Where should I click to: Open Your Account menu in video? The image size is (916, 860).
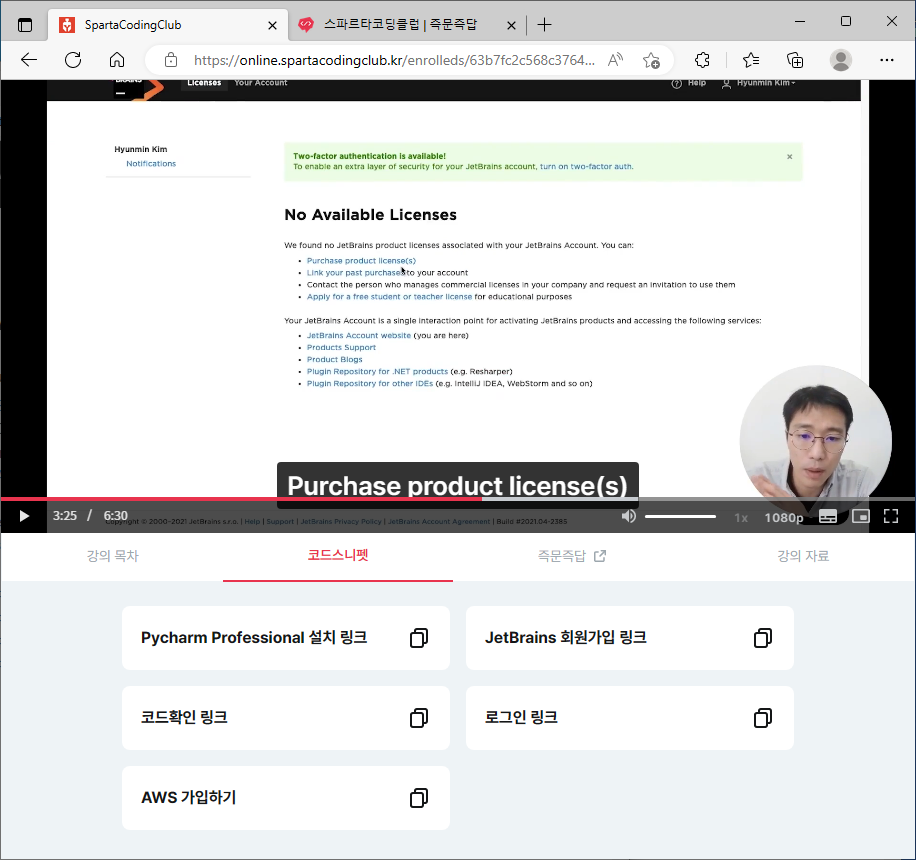pyautogui.click(x=261, y=83)
